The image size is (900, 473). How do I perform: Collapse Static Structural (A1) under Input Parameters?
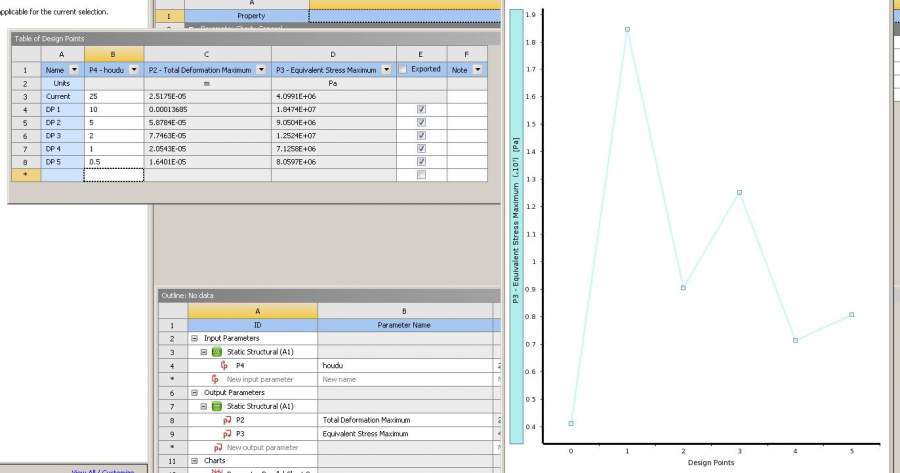204,352
